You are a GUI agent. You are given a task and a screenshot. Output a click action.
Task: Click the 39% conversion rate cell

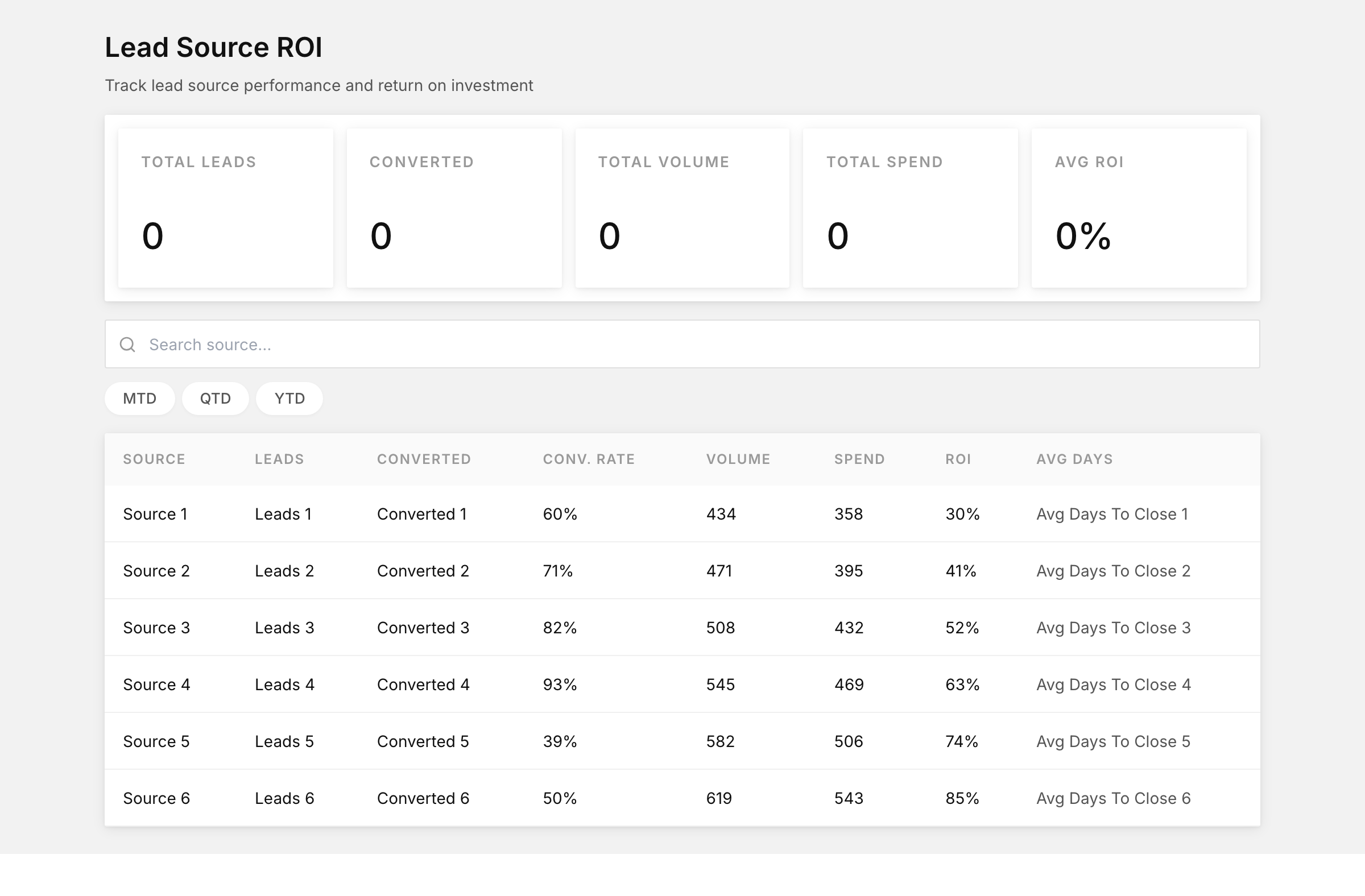pos(560,741)
